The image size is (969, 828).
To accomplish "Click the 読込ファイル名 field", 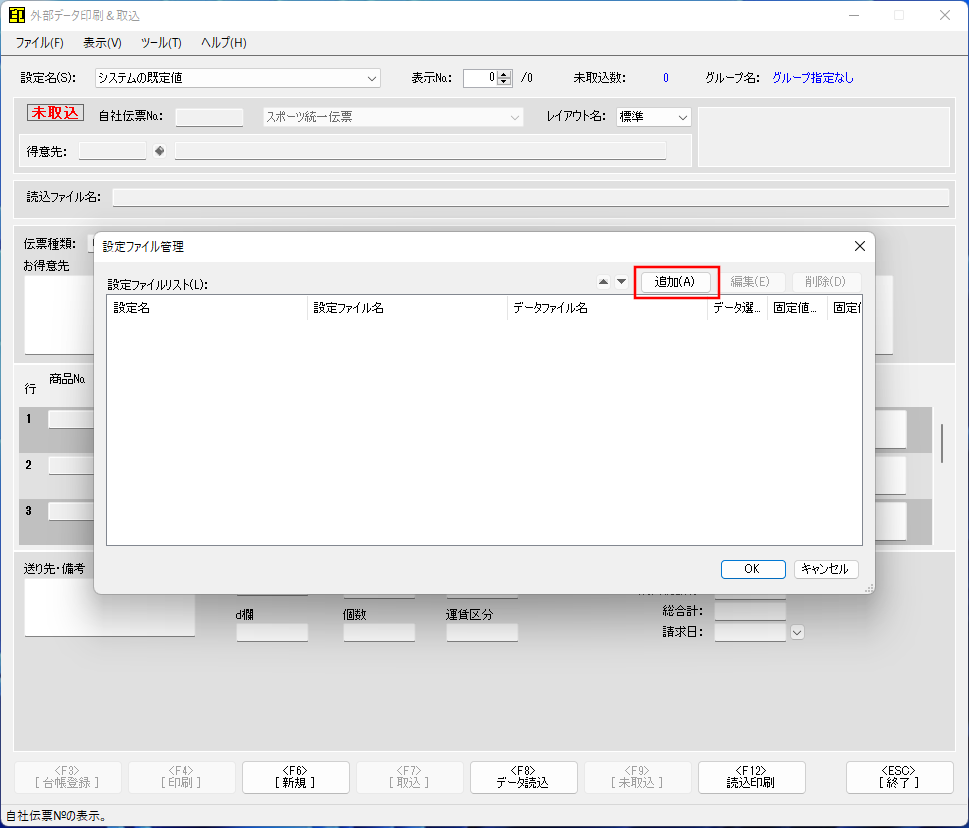I will click(x=530, y=197).
